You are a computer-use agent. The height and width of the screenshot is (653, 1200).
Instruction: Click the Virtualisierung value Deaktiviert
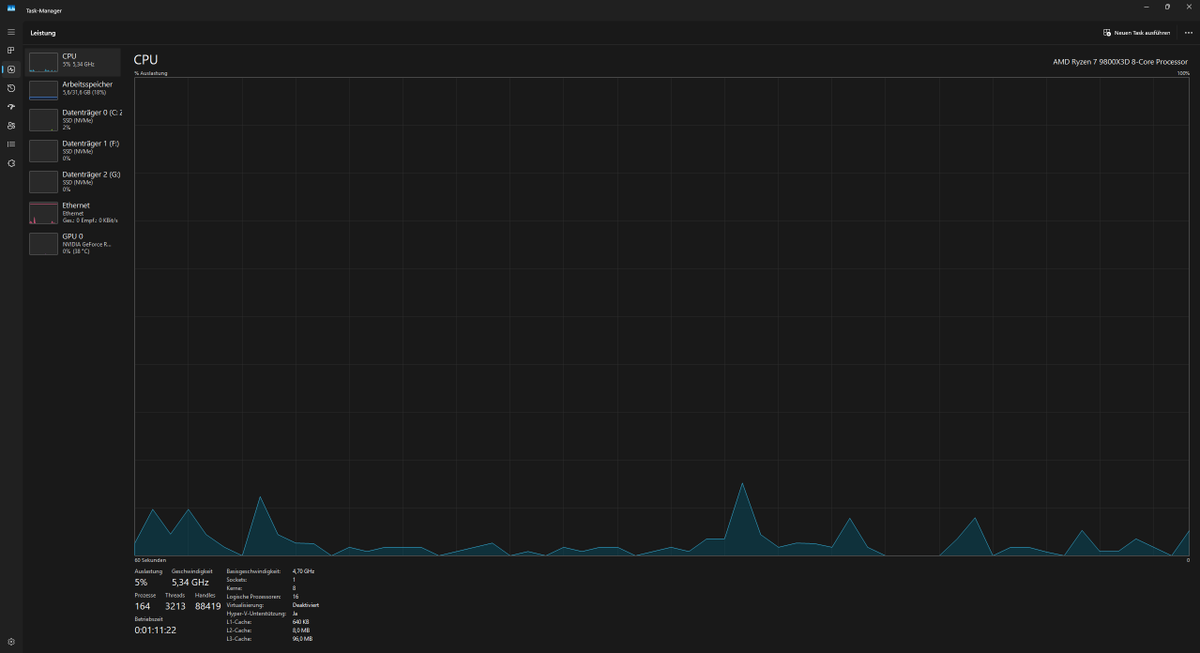point(305,605)
